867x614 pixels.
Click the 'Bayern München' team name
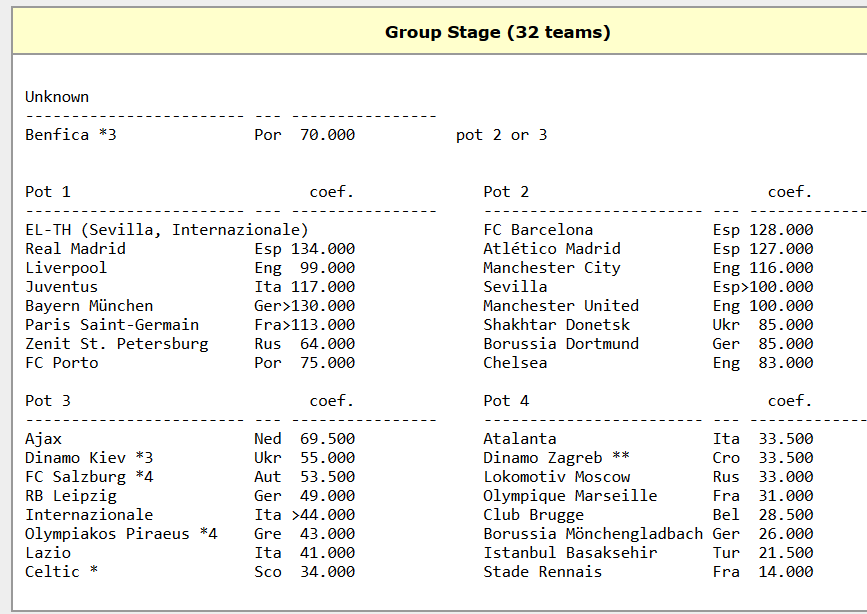89,305
